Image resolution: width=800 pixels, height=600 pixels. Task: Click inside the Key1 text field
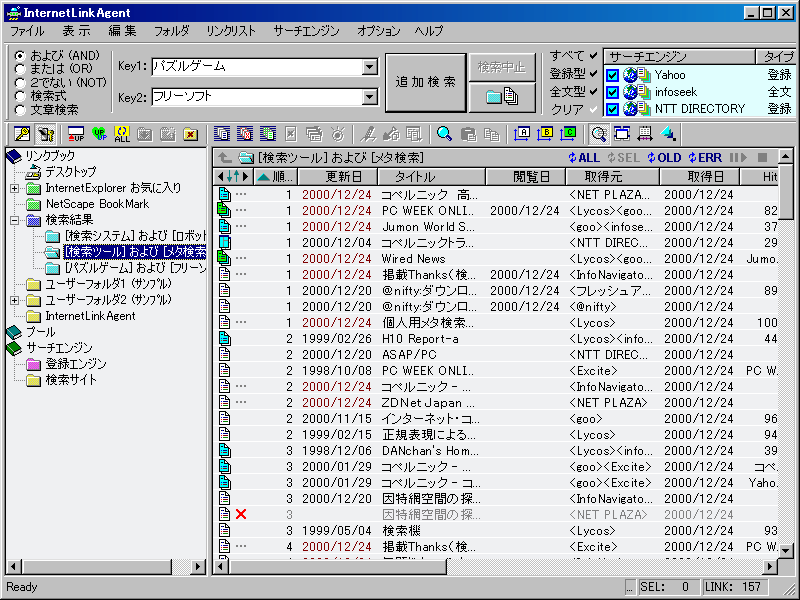point(257,67)
